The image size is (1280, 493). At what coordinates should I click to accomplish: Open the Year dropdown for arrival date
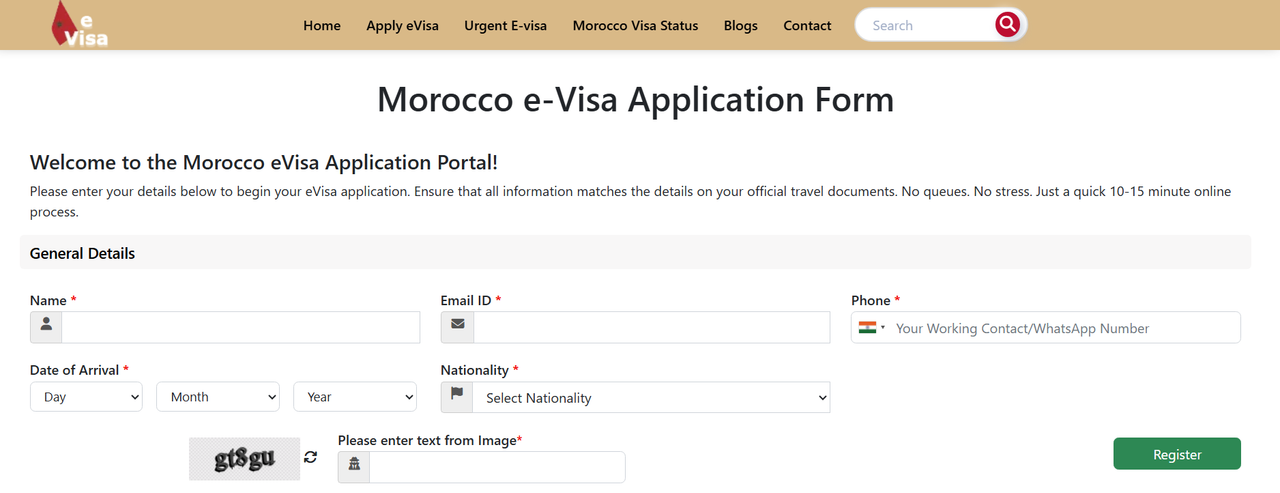pyautogui.click(x=354, y=397)
